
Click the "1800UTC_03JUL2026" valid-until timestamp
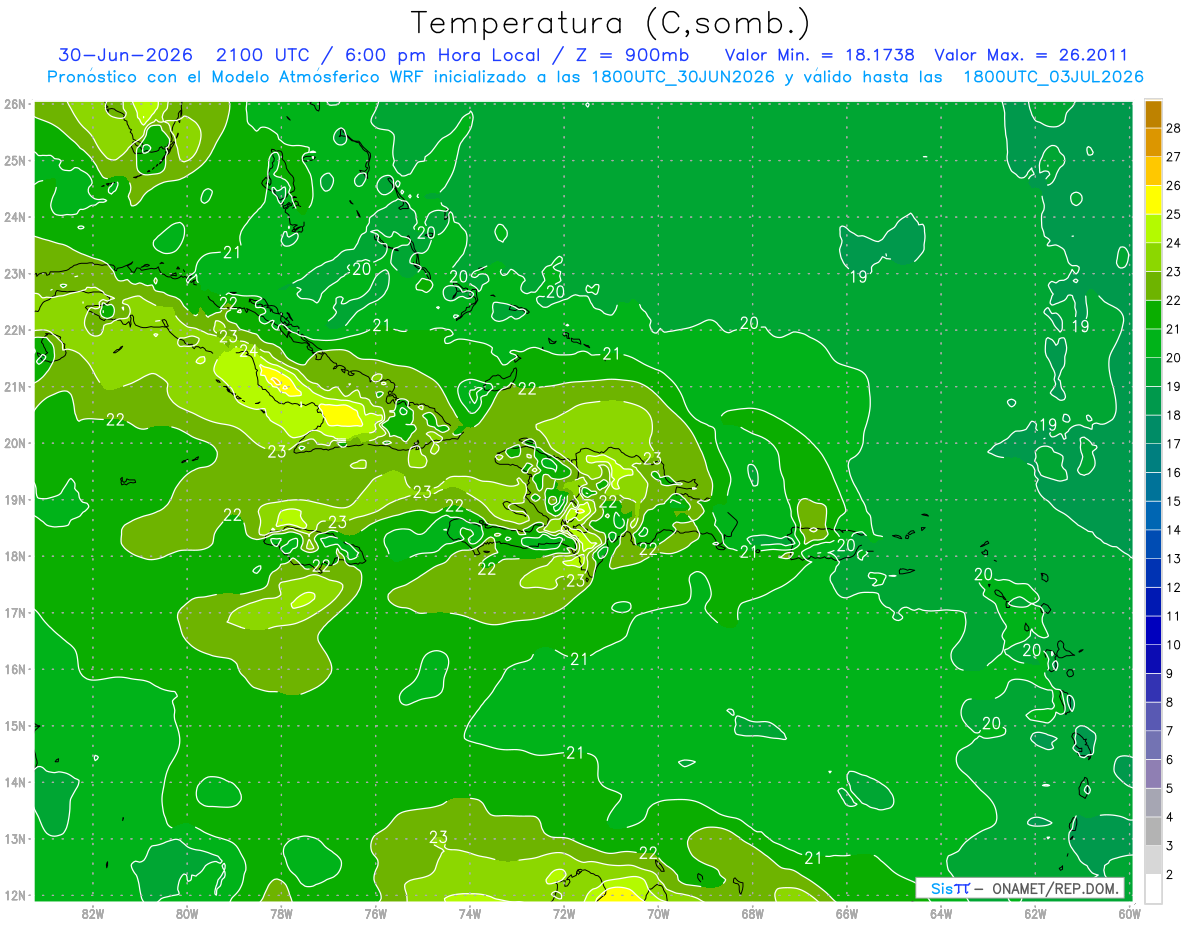pyautogui.click(x=1053, y=77)
